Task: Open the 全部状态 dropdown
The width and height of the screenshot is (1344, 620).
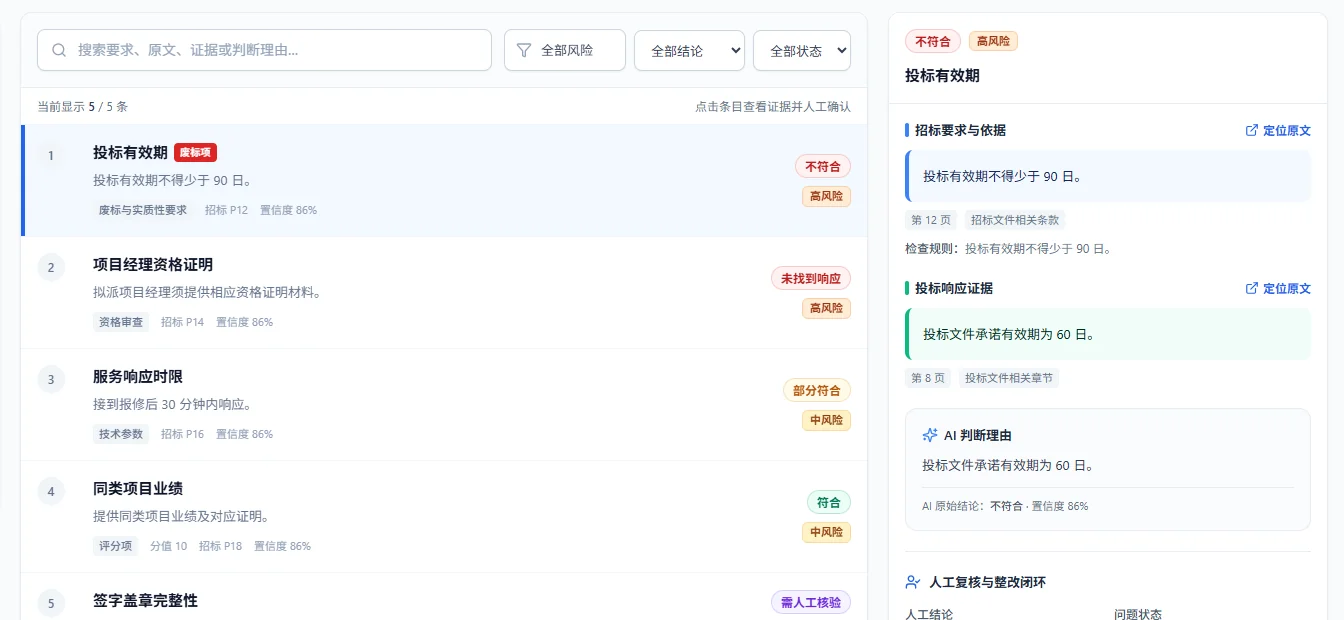Action: click(802, 50)
